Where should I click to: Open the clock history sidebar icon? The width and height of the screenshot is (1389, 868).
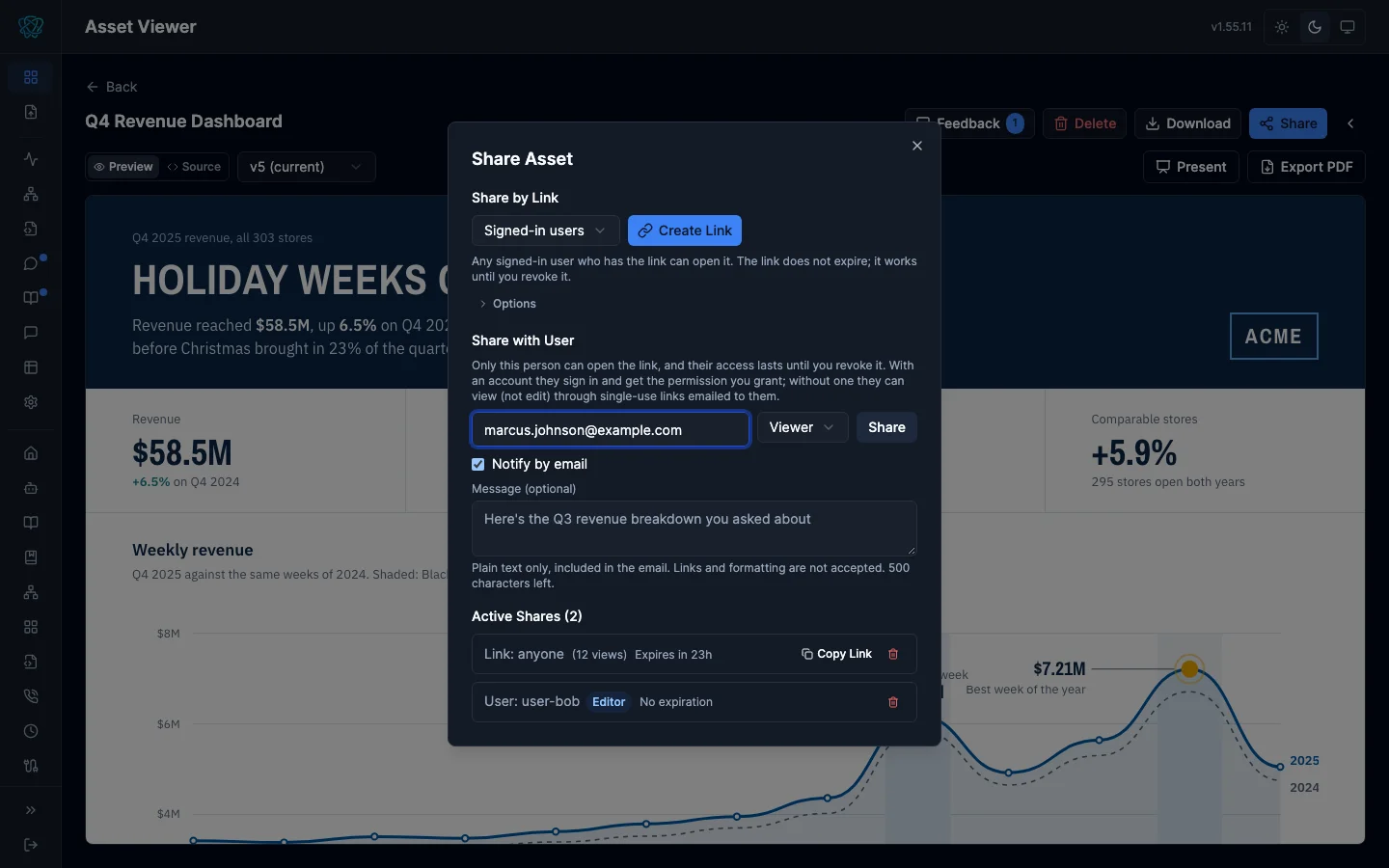click(31, 731)
